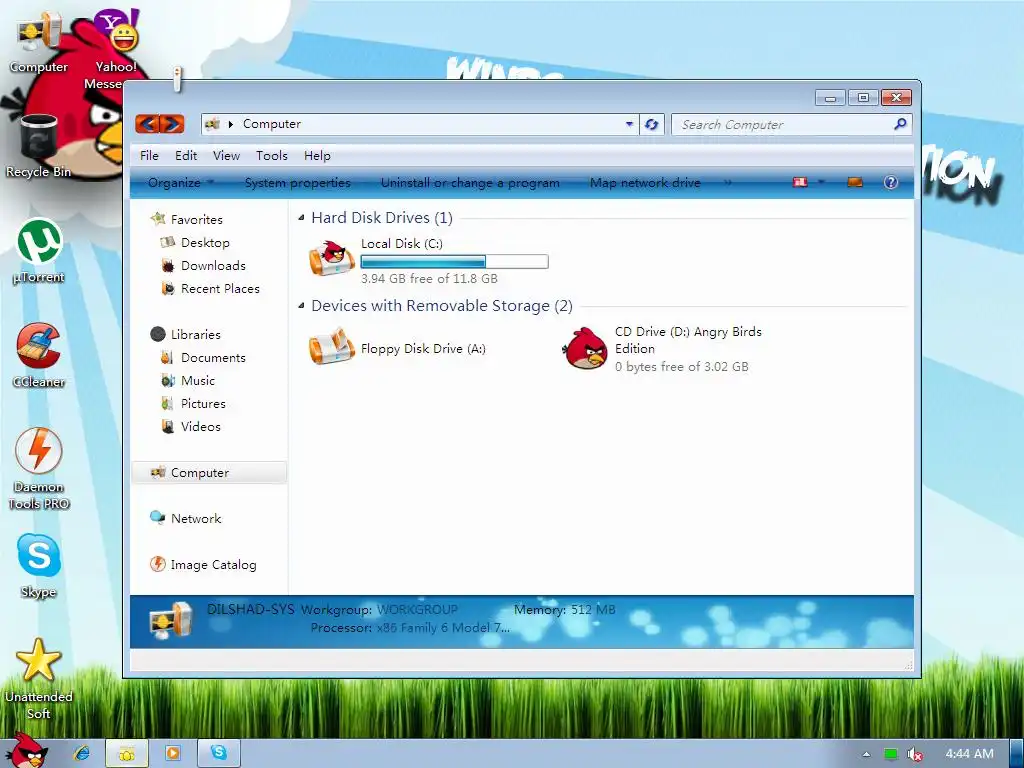
Task: Open the Tools menu
Action: point(272,155)
